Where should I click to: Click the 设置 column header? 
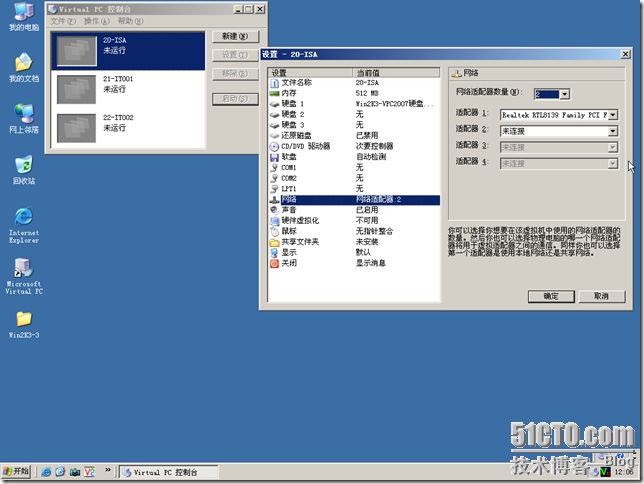coord(310,73)
